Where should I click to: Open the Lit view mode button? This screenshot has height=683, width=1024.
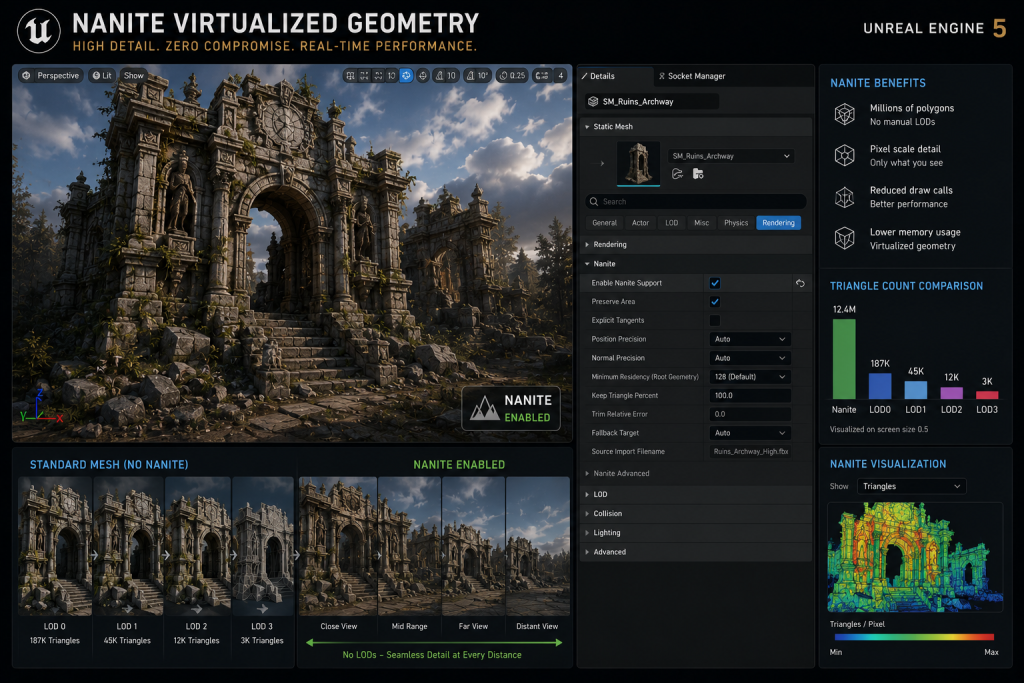(x=101, y=76)
